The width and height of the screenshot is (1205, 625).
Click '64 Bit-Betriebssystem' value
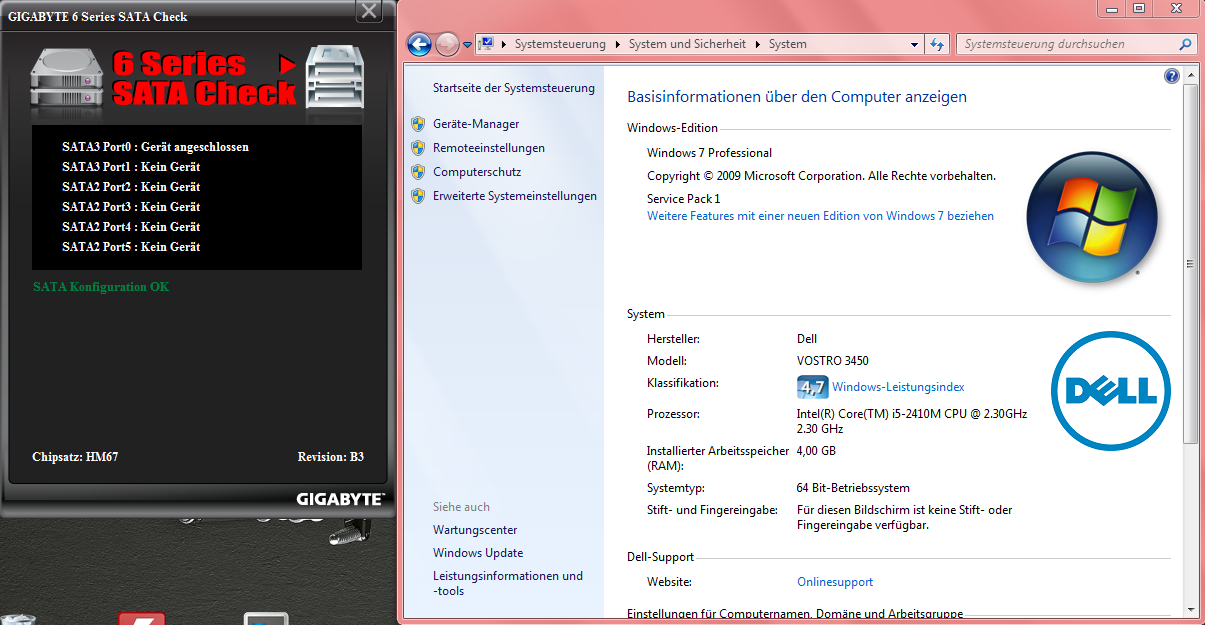point(853,488)
